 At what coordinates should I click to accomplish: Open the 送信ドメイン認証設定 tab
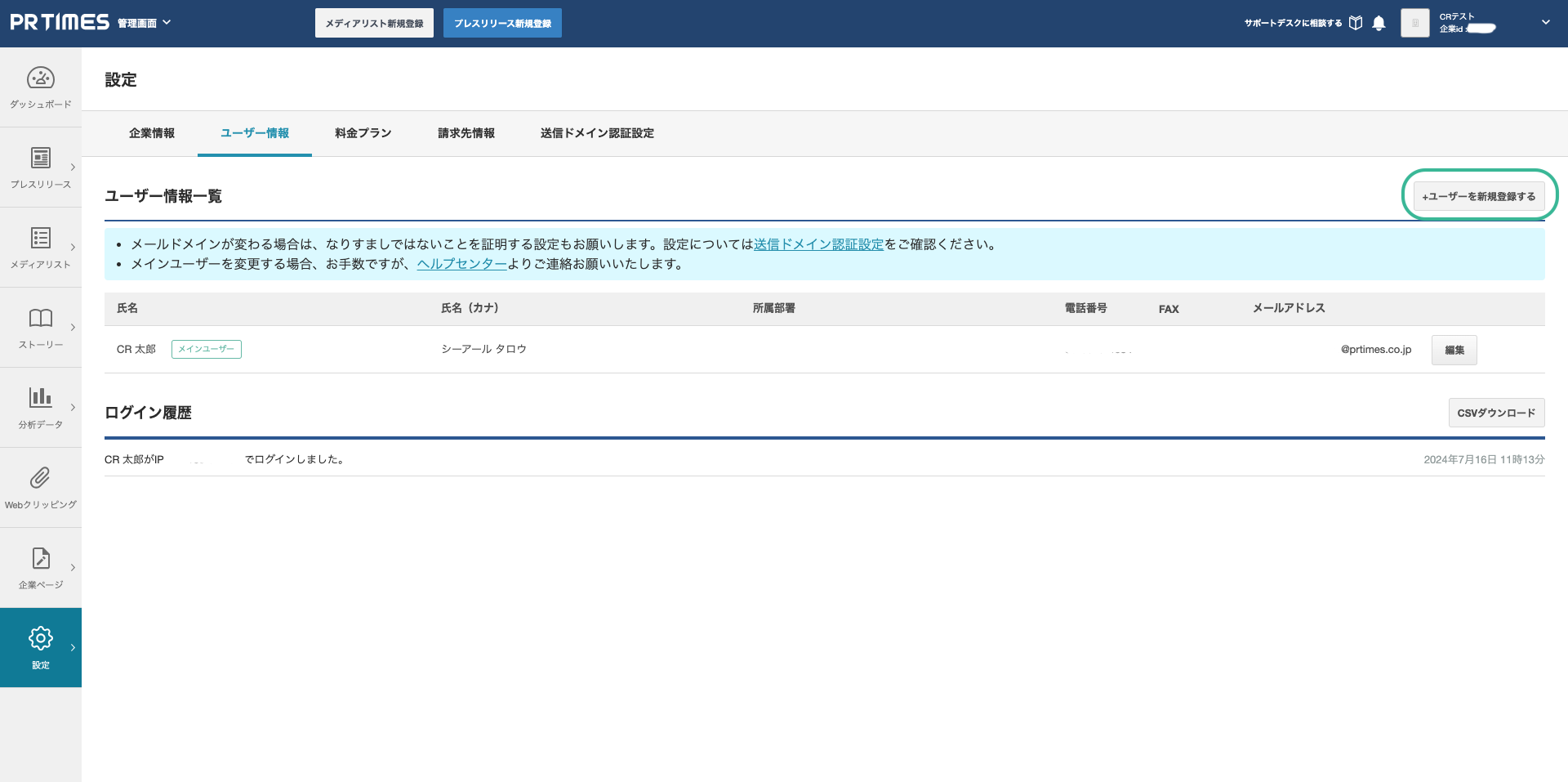[597, 133]
